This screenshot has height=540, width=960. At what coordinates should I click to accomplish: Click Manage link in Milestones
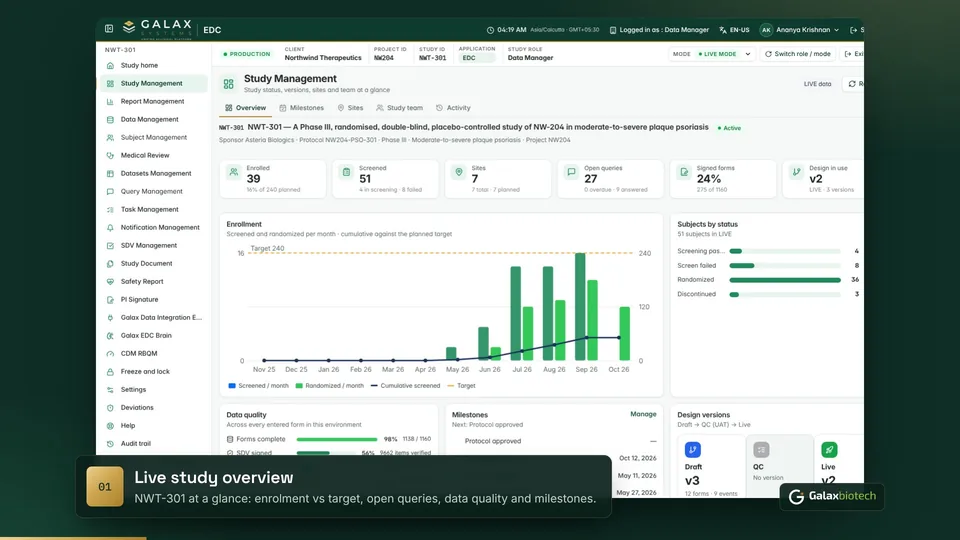click(x=643, y=414)
